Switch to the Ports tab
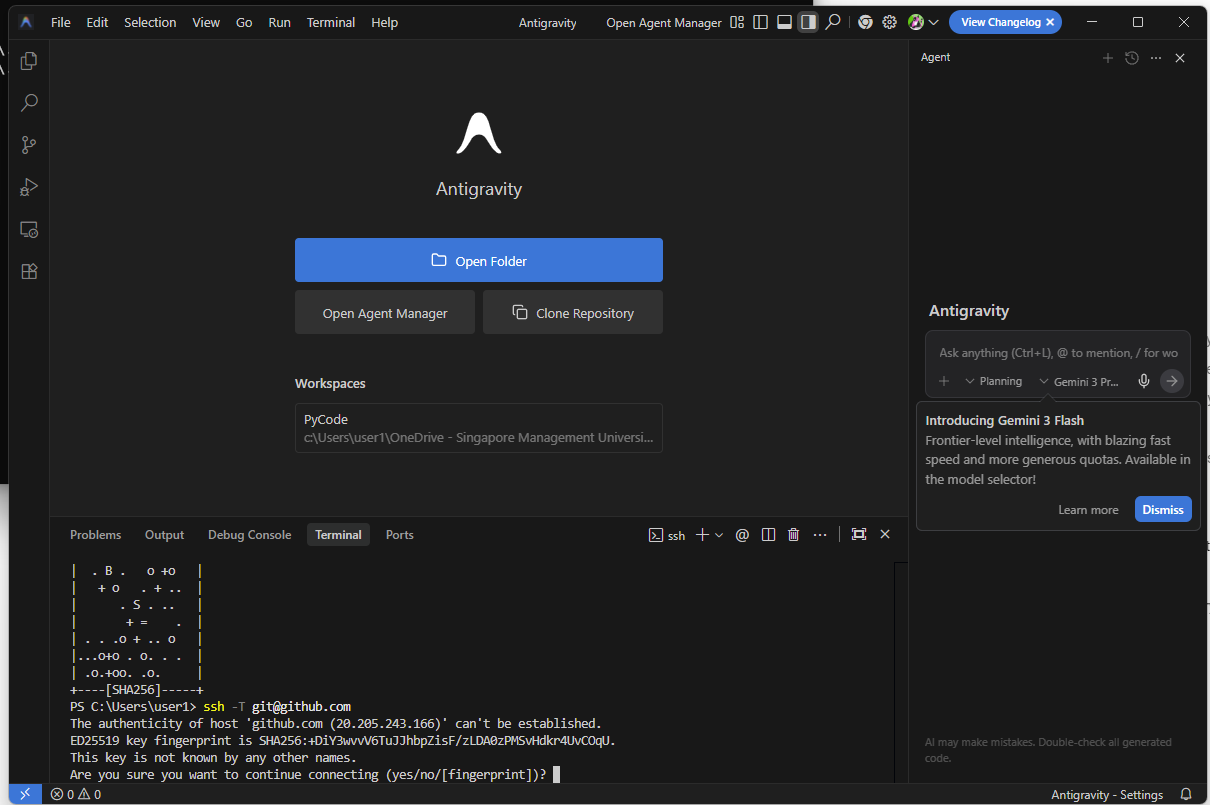Image resolution: width=1210 pixels, height=805 pixels. (400, 535)
